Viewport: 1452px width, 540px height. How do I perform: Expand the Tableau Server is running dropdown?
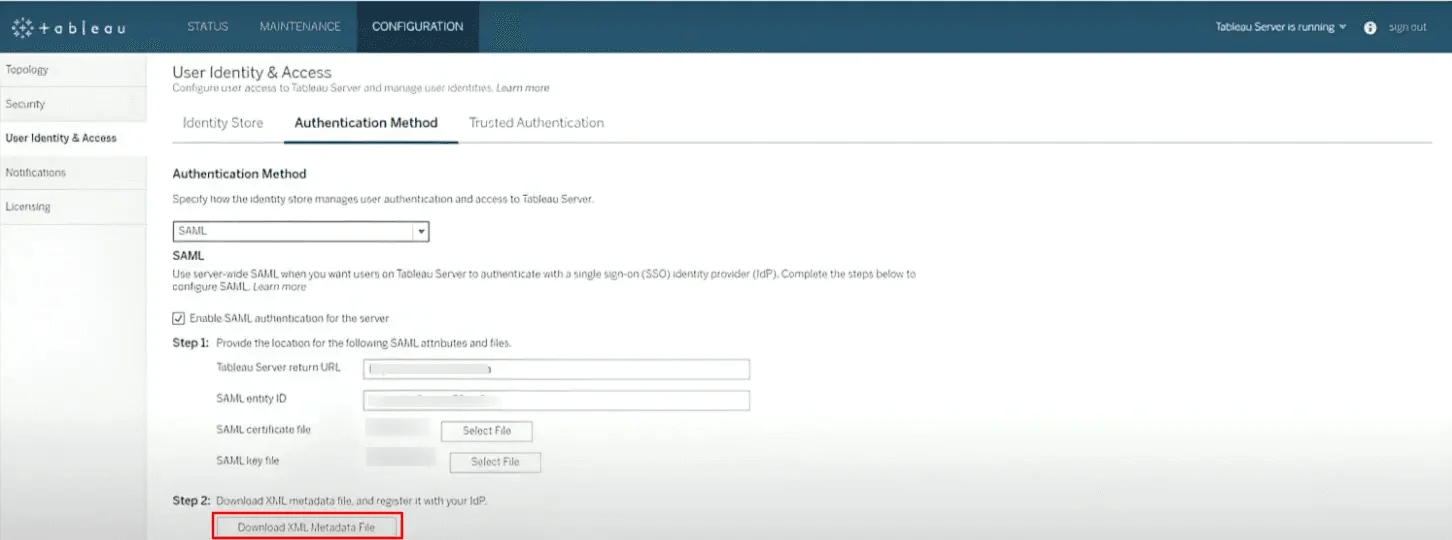[1281, 27]
